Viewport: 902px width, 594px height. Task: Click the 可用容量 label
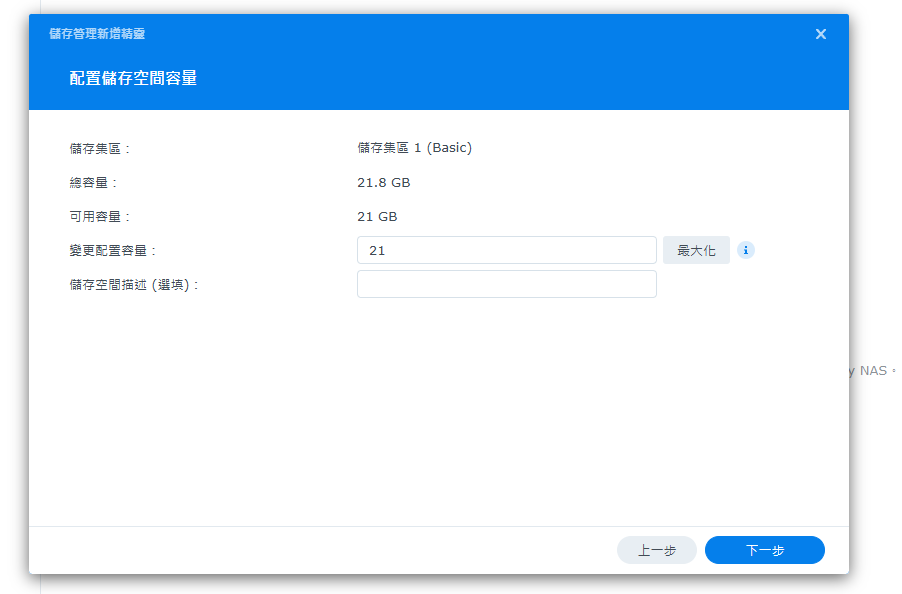pos(100,216)
